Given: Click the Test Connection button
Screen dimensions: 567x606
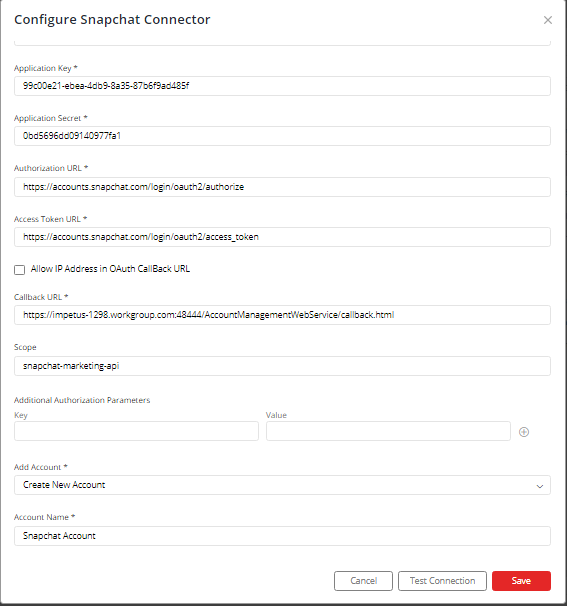Looking at the screenshot, I should 442,580.
